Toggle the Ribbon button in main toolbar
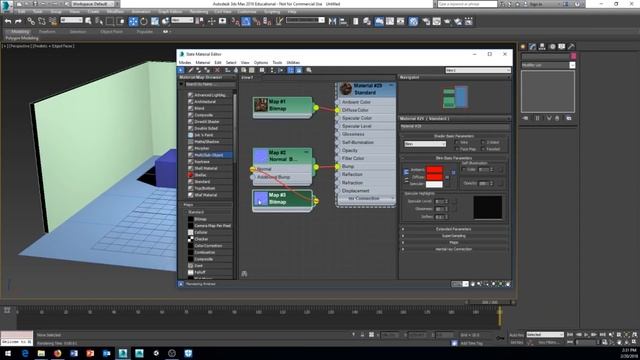This screenshot has width=640, height=360. point(379,21)
